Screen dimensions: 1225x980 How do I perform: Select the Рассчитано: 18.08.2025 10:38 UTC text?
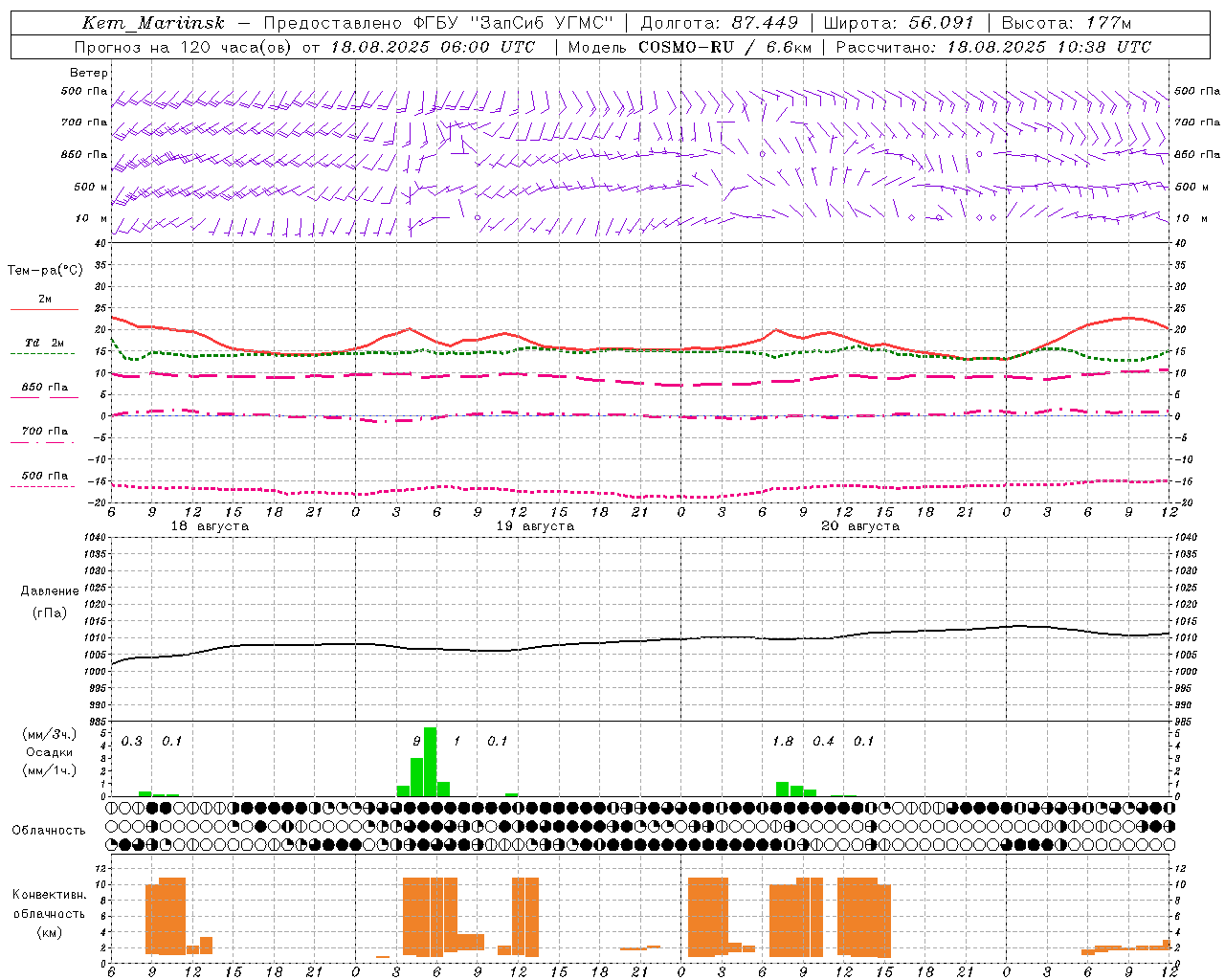(x=994, y=47)
